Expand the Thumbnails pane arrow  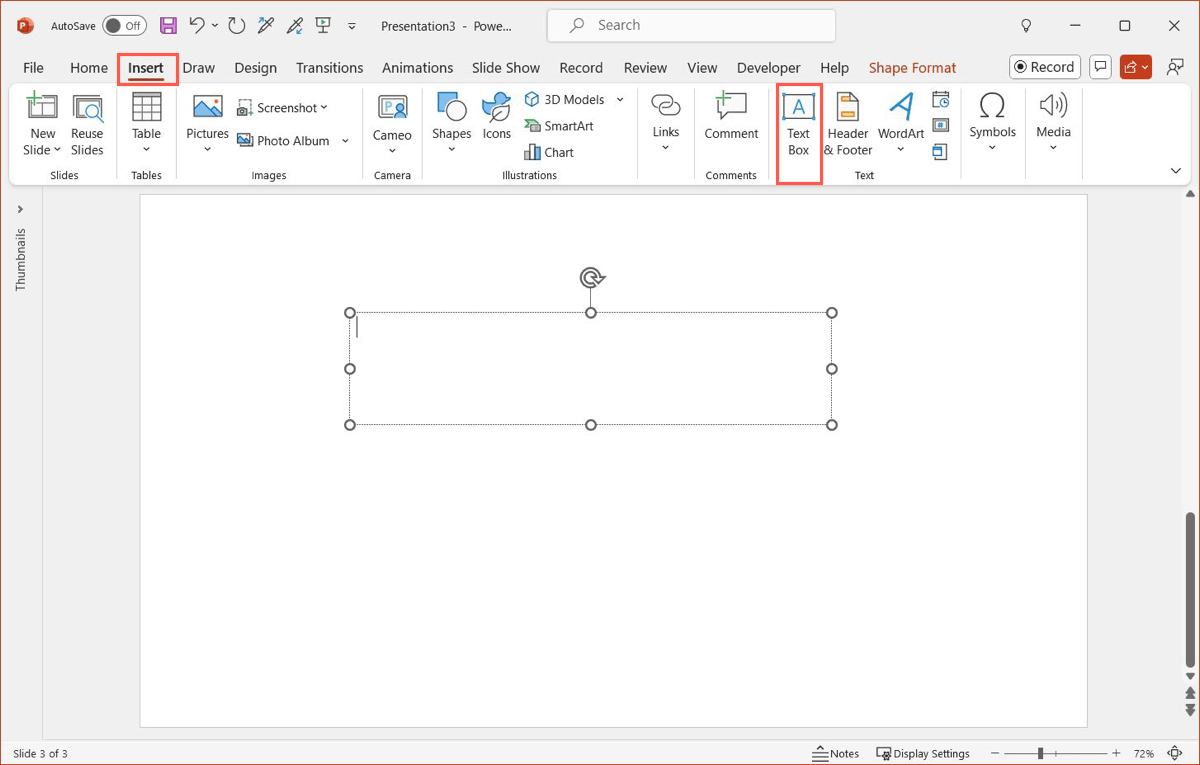(20, 210)
